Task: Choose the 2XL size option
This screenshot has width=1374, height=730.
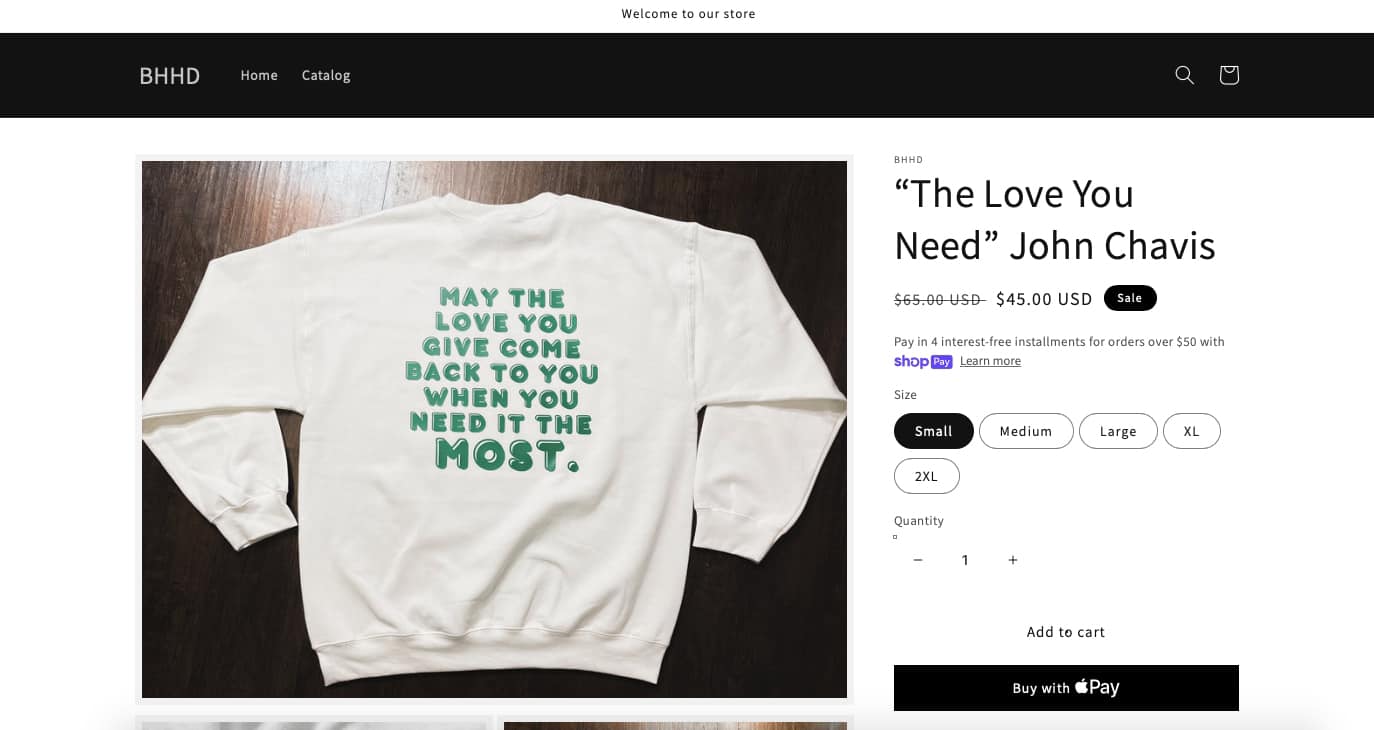Action: [927, 476]
